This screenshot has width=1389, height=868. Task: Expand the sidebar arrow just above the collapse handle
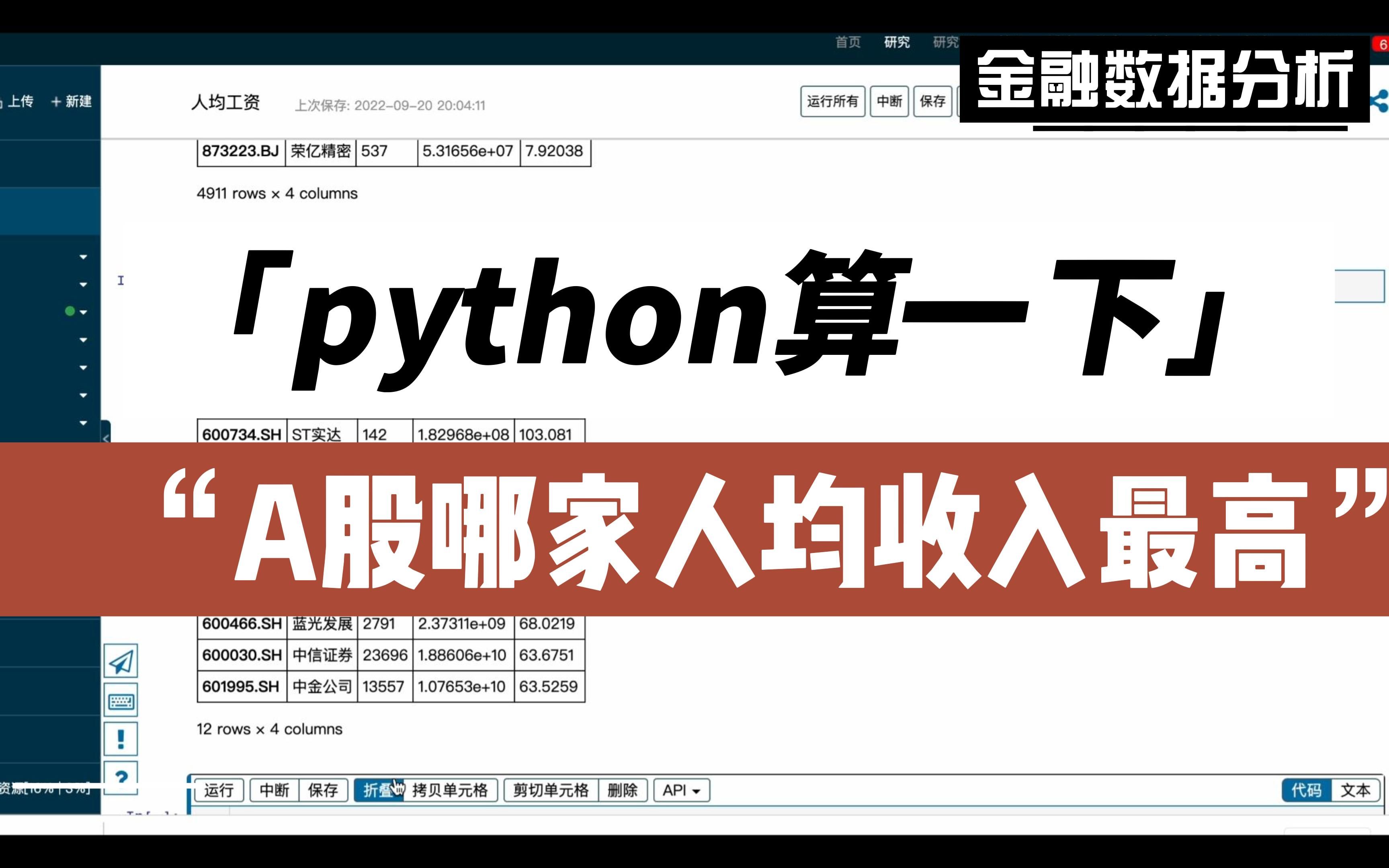point(83,422)
